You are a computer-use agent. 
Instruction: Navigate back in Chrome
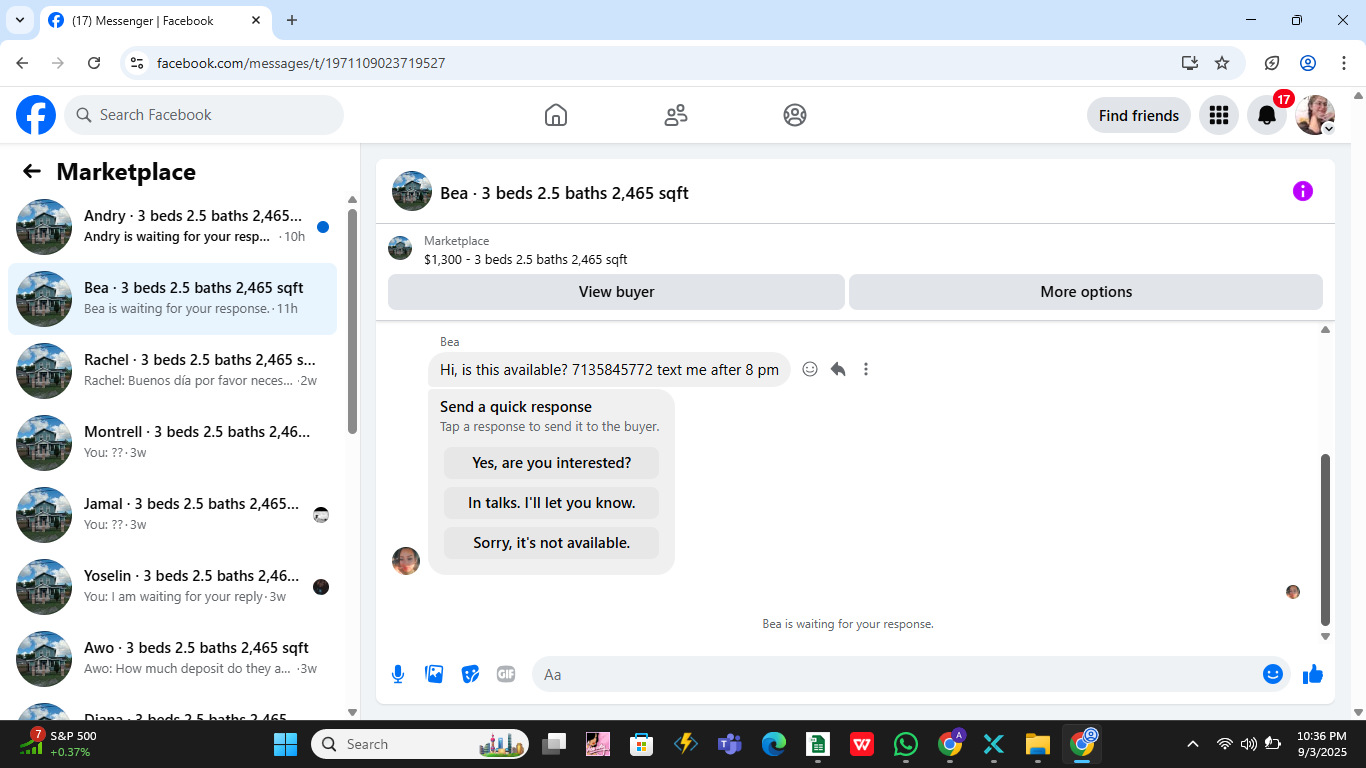[22, 63]
